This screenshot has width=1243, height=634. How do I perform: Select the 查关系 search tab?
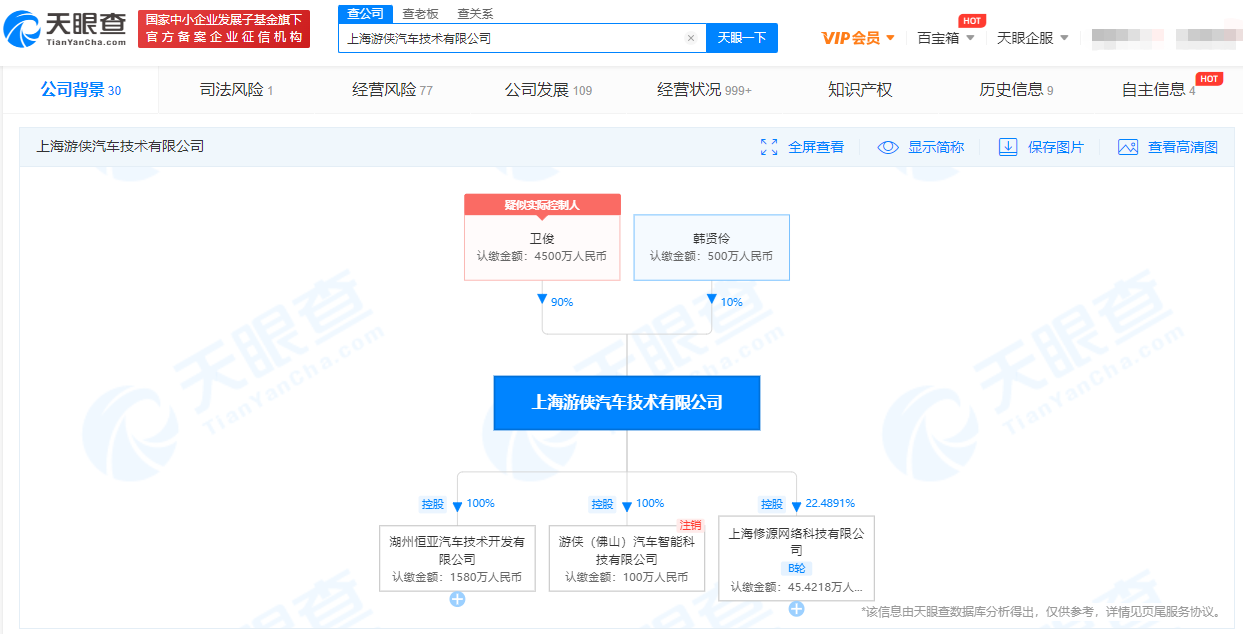475,14
